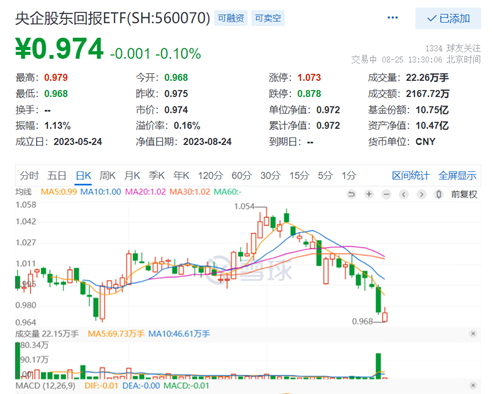492x394 pixels.
Task: Click the 货币单位 CNY value
Action: (x=425, y=142)
